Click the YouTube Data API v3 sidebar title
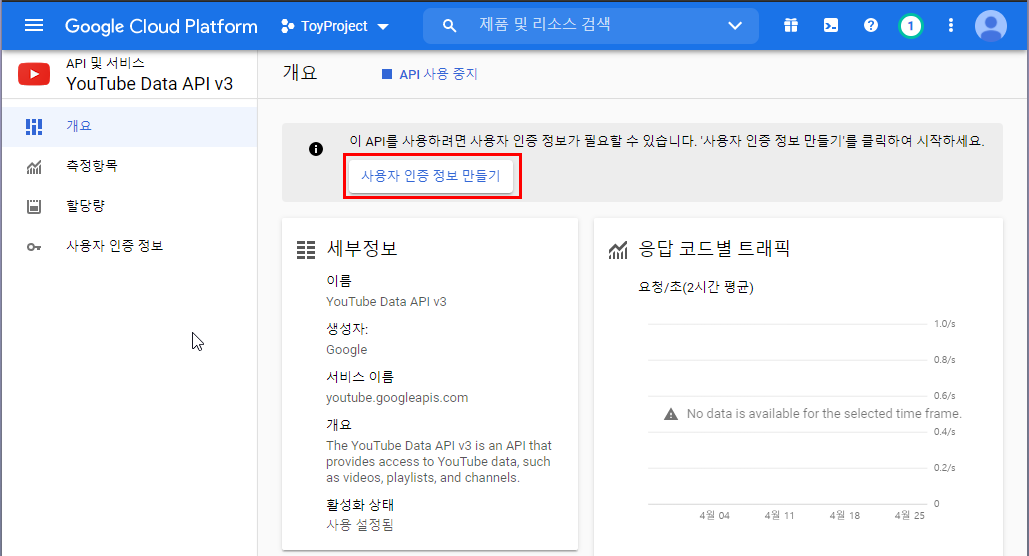 tap(150, 84)
